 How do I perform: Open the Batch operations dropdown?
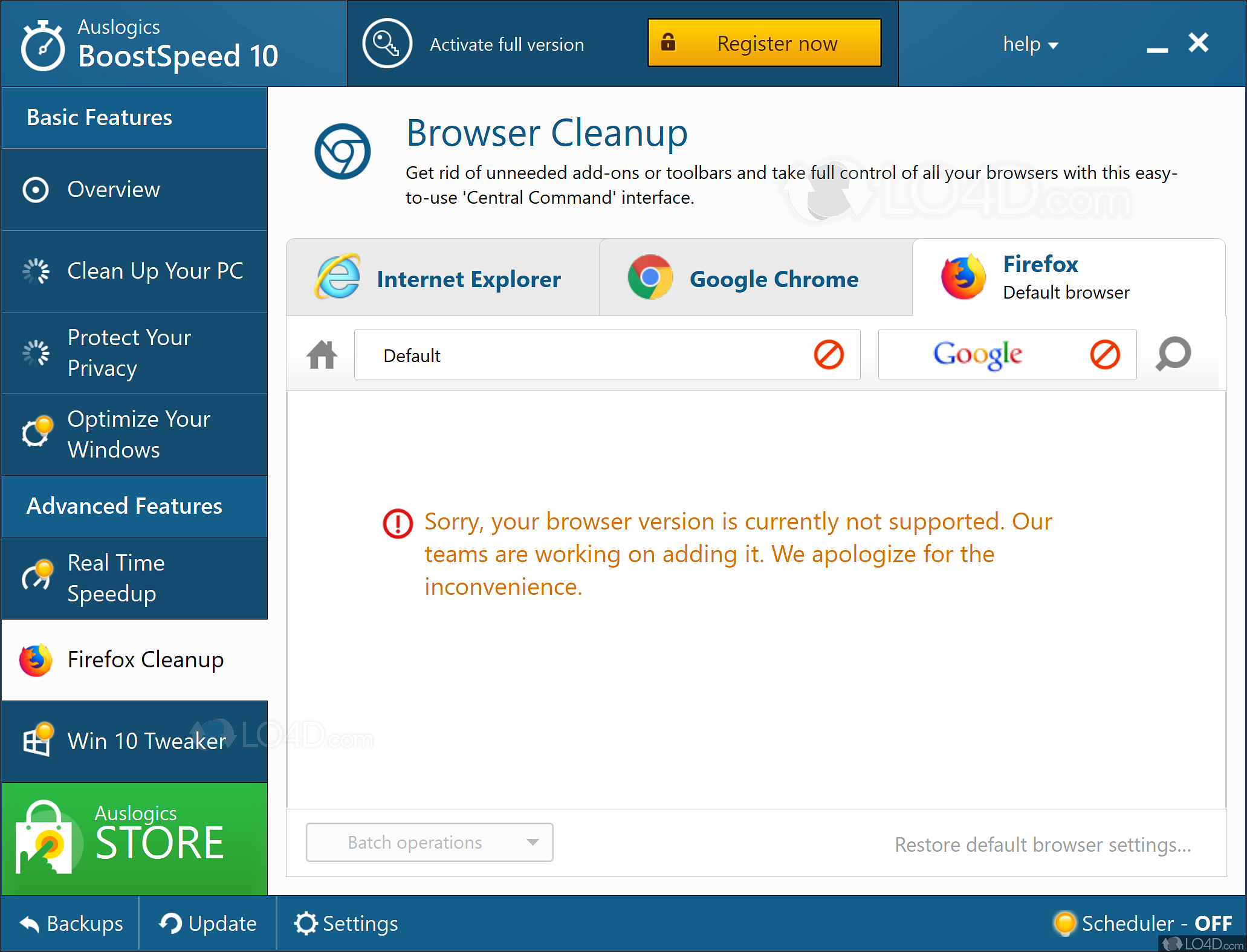click(429, 842)
